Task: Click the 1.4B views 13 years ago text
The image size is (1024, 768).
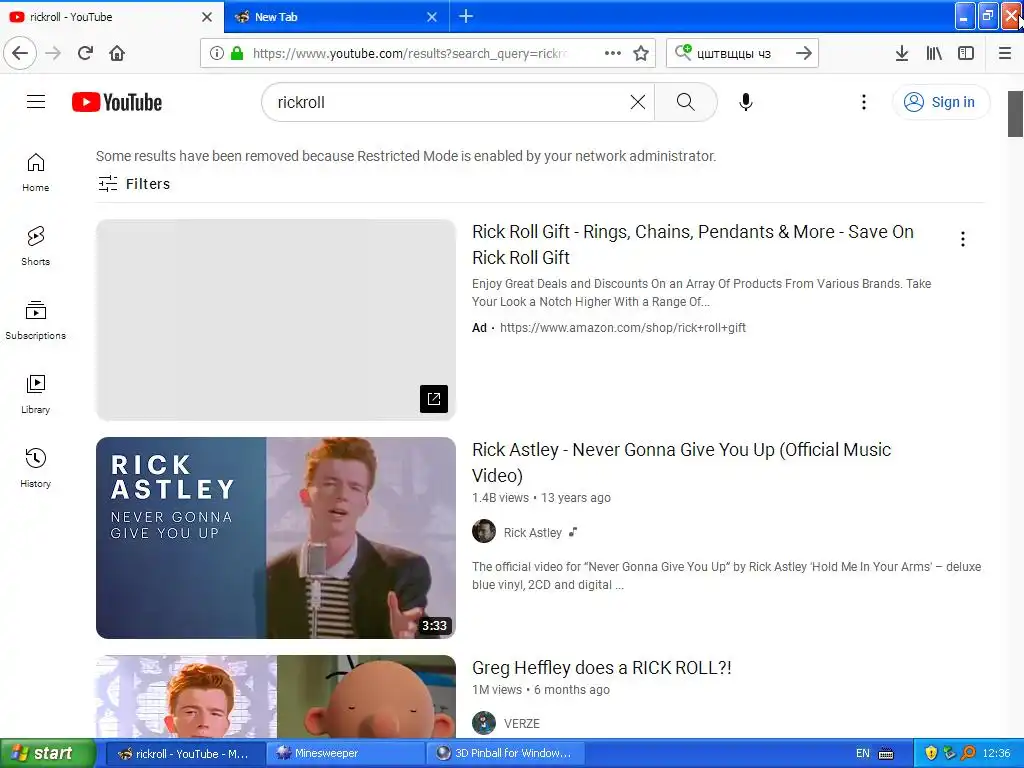Action: pyautogui.click(x=541, y=498)
